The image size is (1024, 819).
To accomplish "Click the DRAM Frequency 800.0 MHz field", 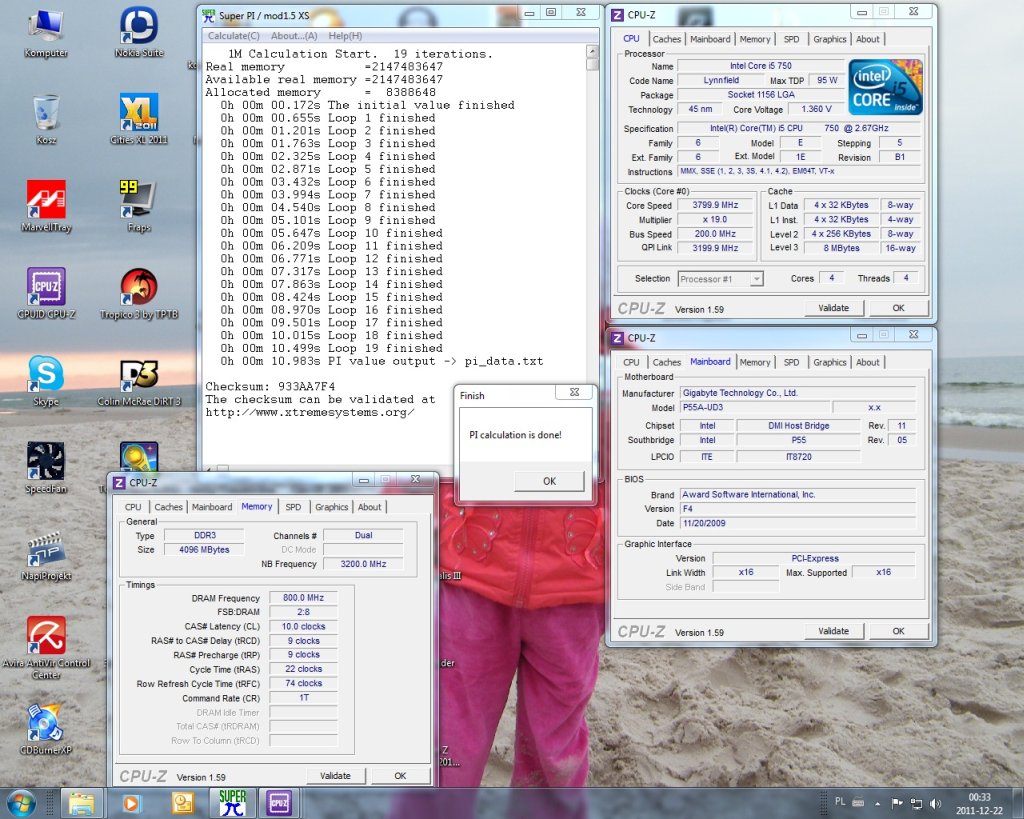I will [x=303, y=598].
